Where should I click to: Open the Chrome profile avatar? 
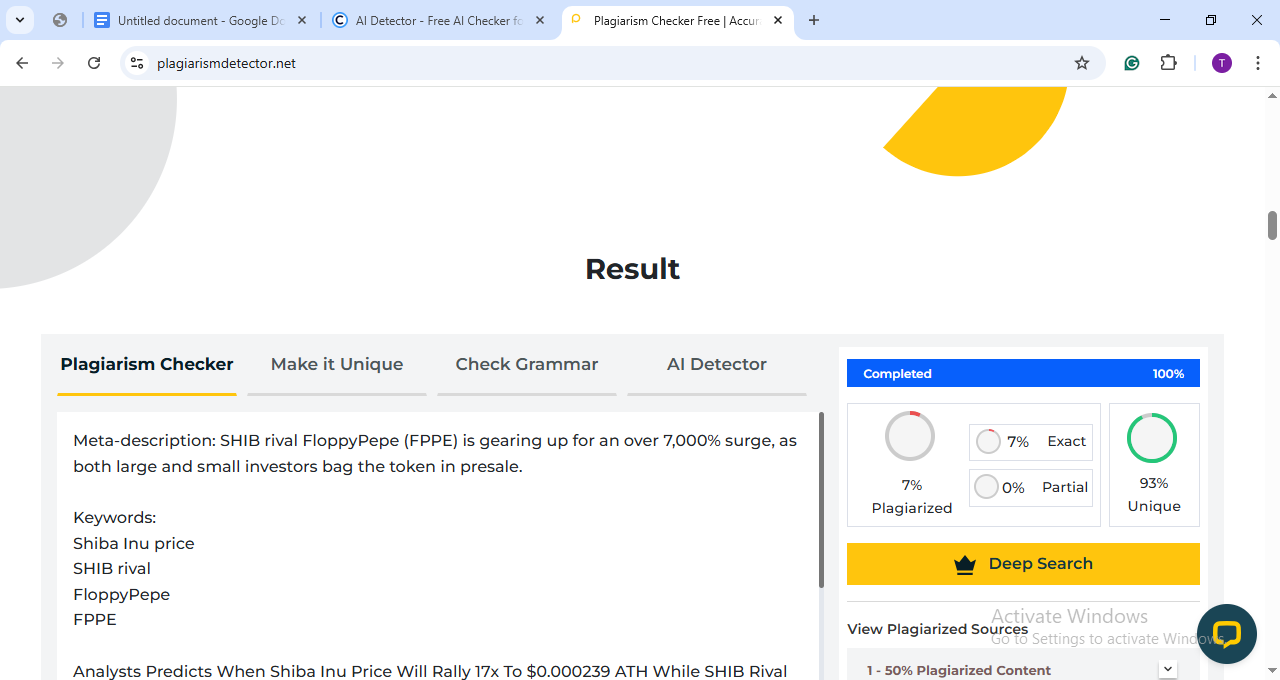[1222, 63]
